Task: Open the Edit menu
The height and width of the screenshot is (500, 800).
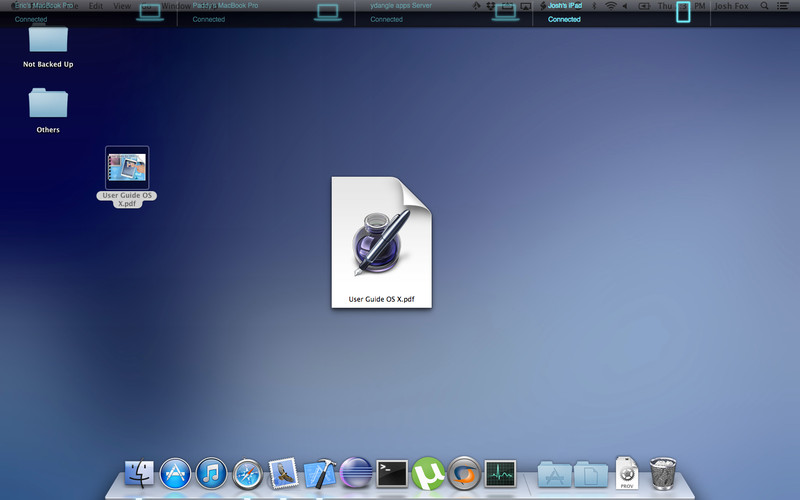Action: (96, 6)
